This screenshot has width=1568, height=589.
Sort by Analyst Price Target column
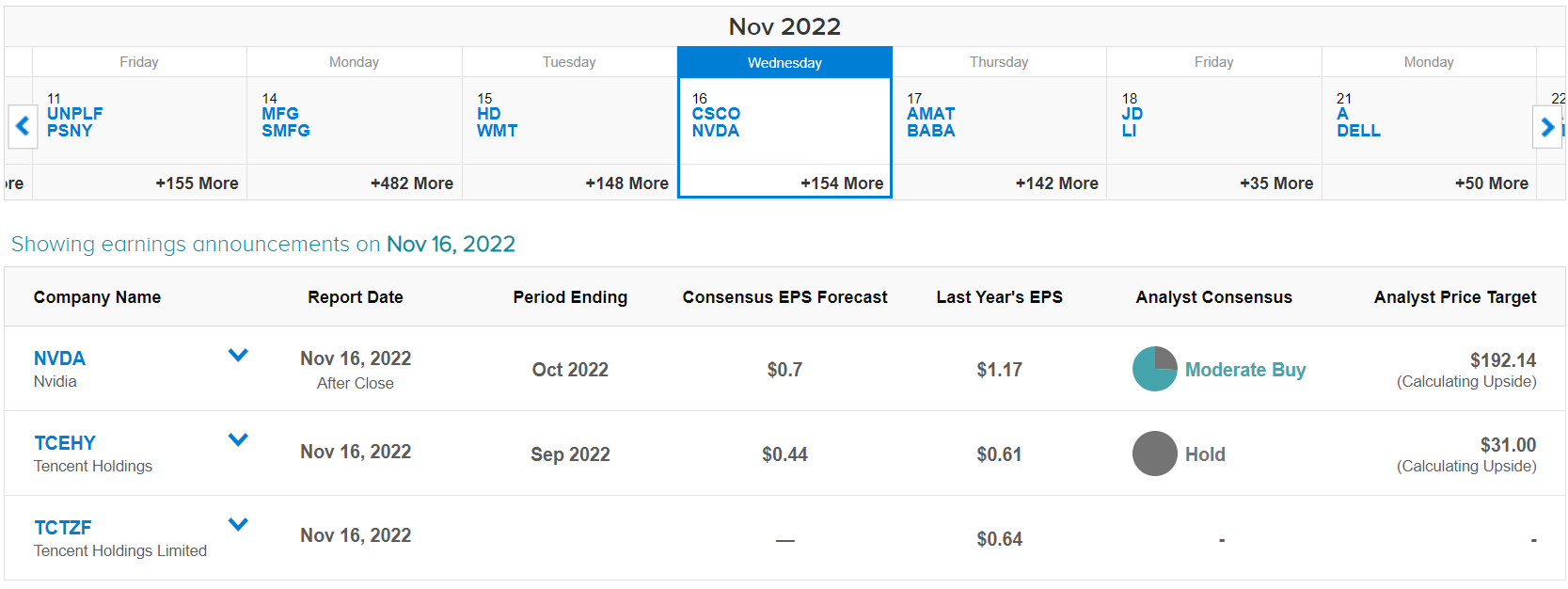1455,297
